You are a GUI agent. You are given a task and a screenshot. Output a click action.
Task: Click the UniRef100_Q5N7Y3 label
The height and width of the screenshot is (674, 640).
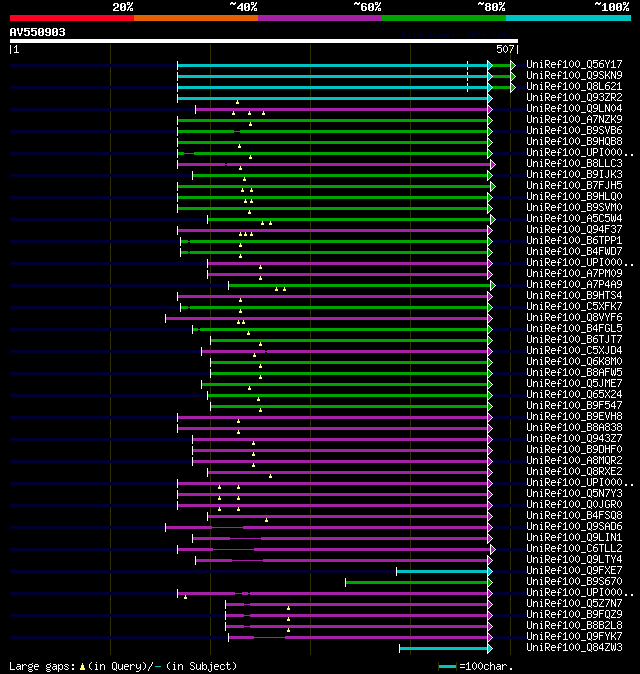[574, 493]
